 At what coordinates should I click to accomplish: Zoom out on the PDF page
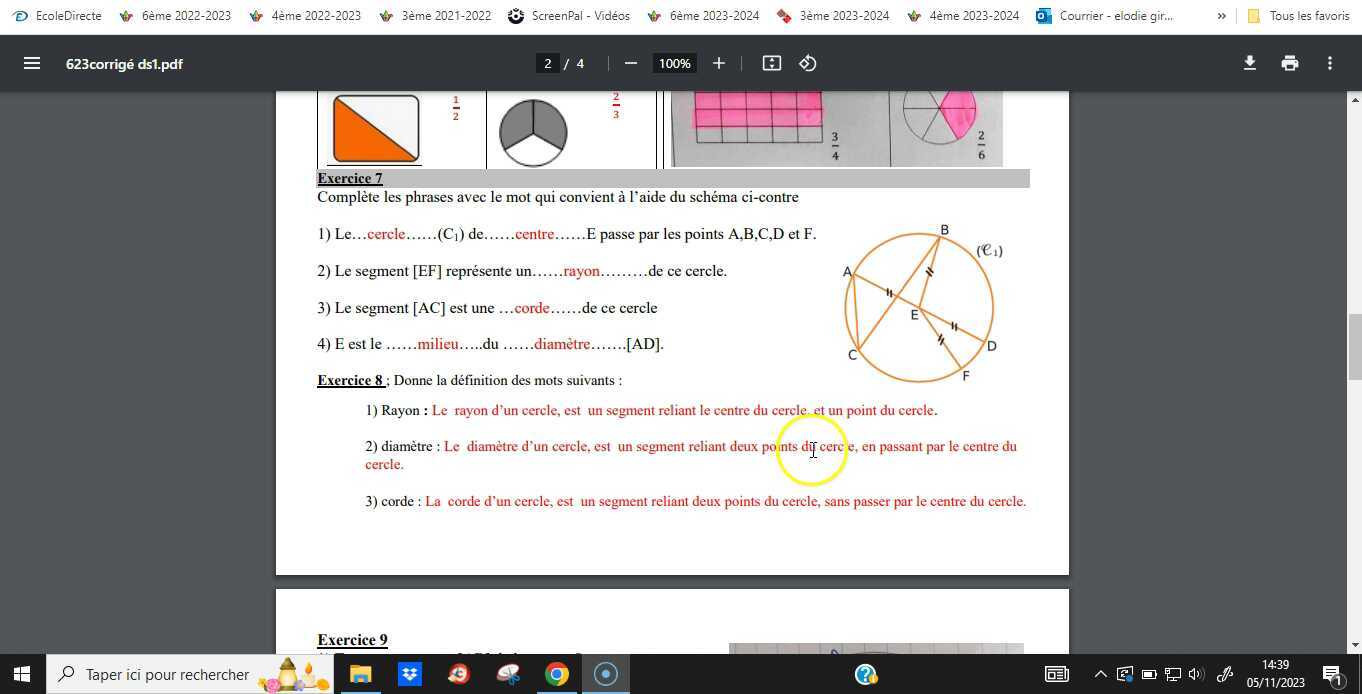pos(630,63)
